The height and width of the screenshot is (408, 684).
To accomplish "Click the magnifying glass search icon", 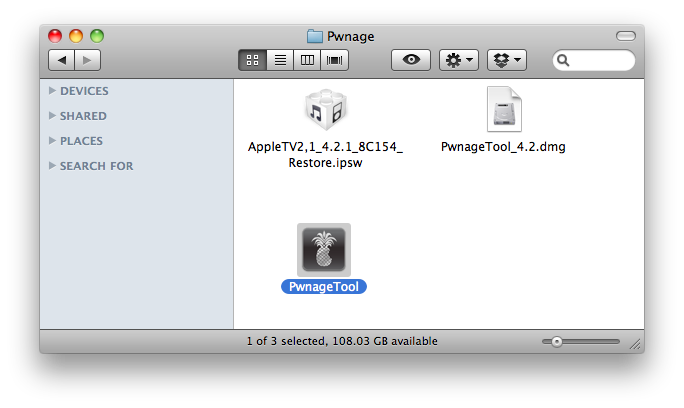I will [x=565, y=61].
